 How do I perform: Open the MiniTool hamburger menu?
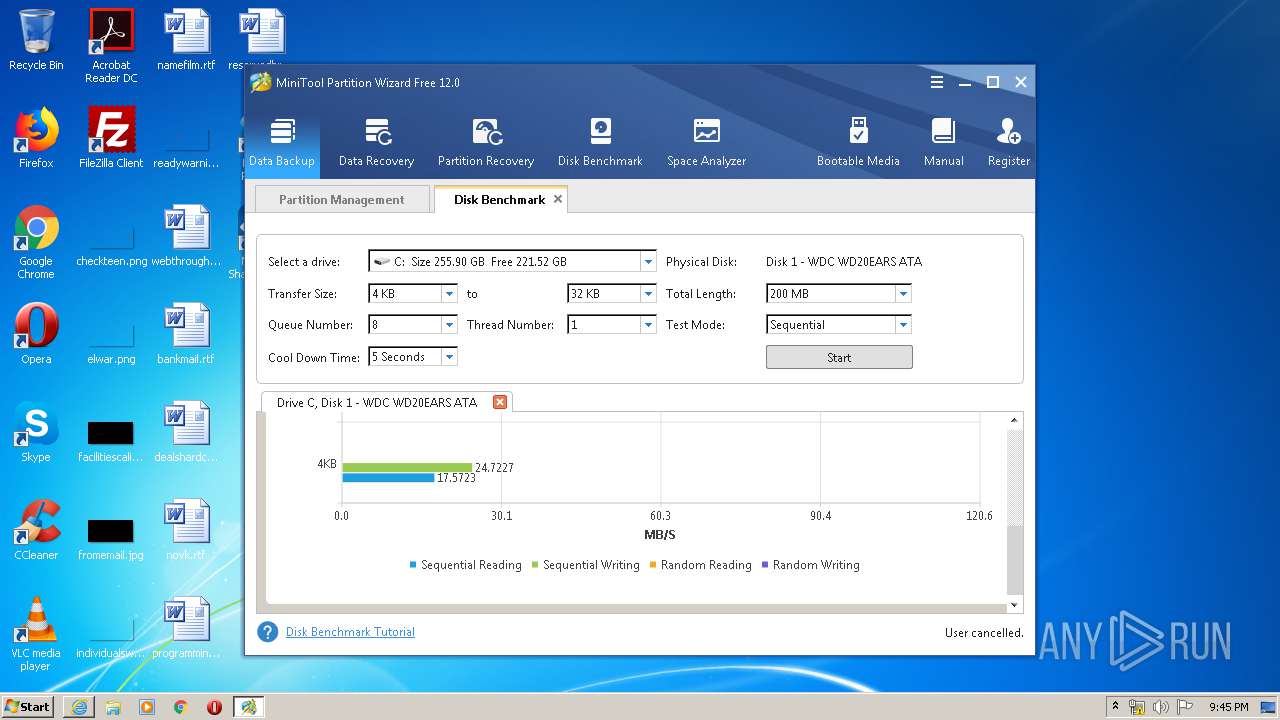[x=937, y=82]
